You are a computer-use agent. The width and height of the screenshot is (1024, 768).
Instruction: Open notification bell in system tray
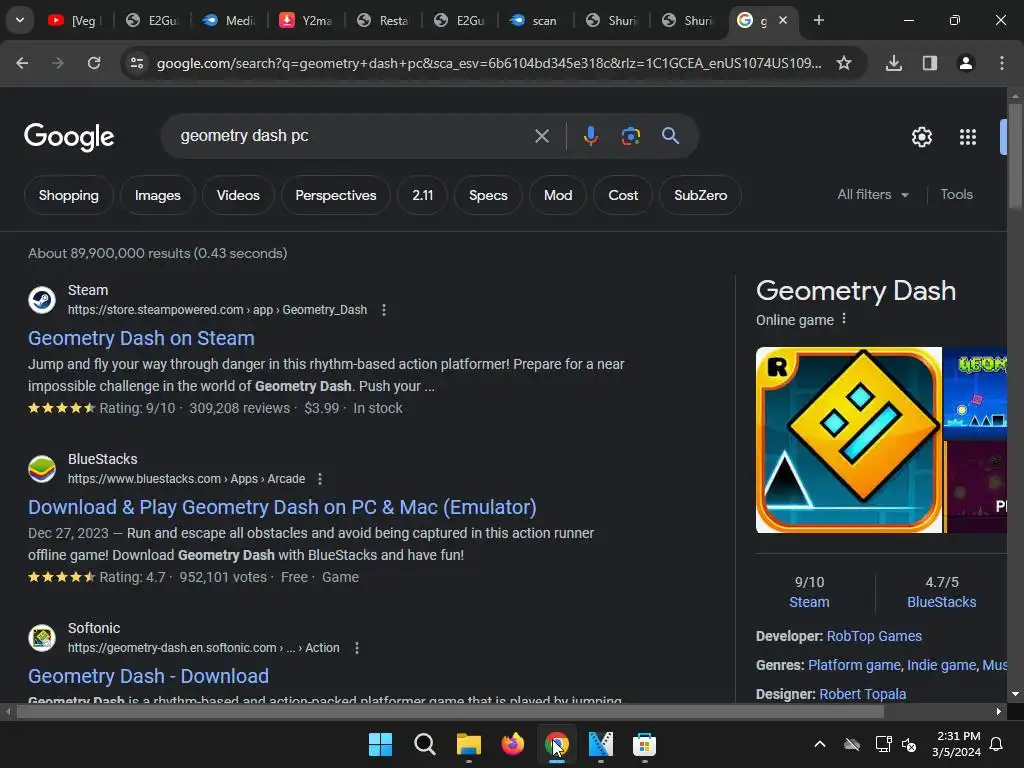click(x=996, y=744)
